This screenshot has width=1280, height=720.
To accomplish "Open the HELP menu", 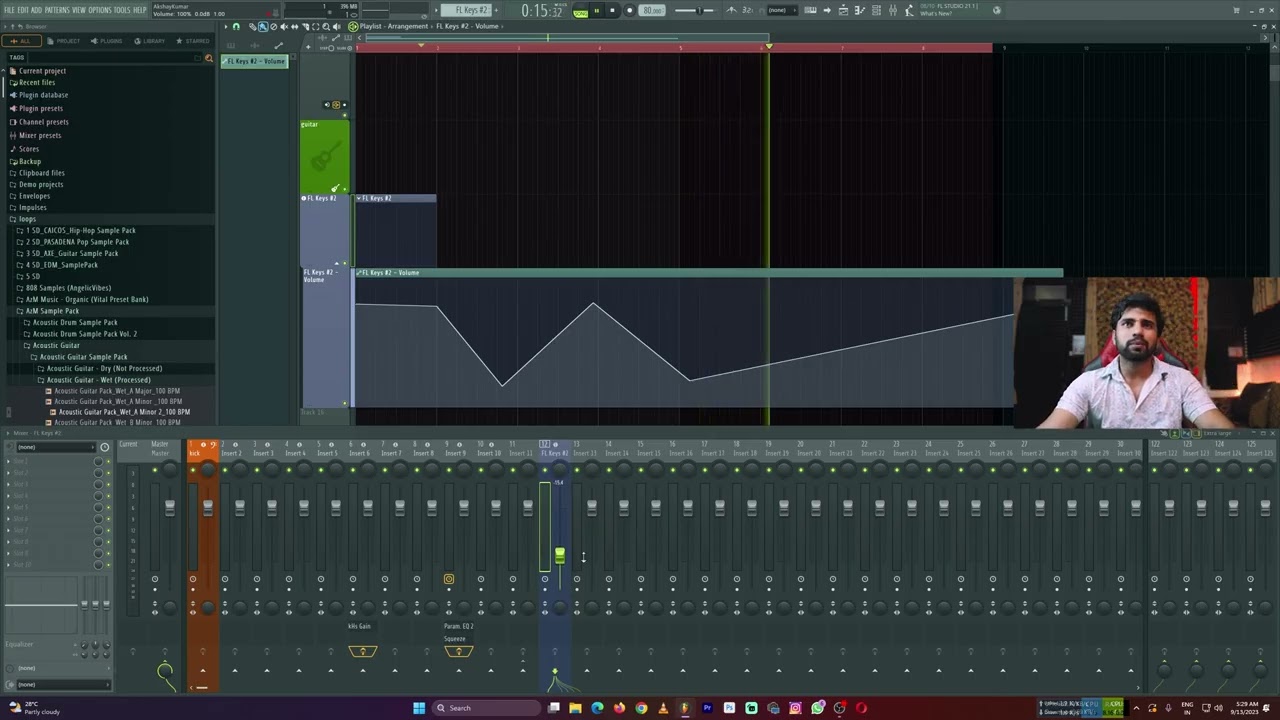I will tap(140, 10).
